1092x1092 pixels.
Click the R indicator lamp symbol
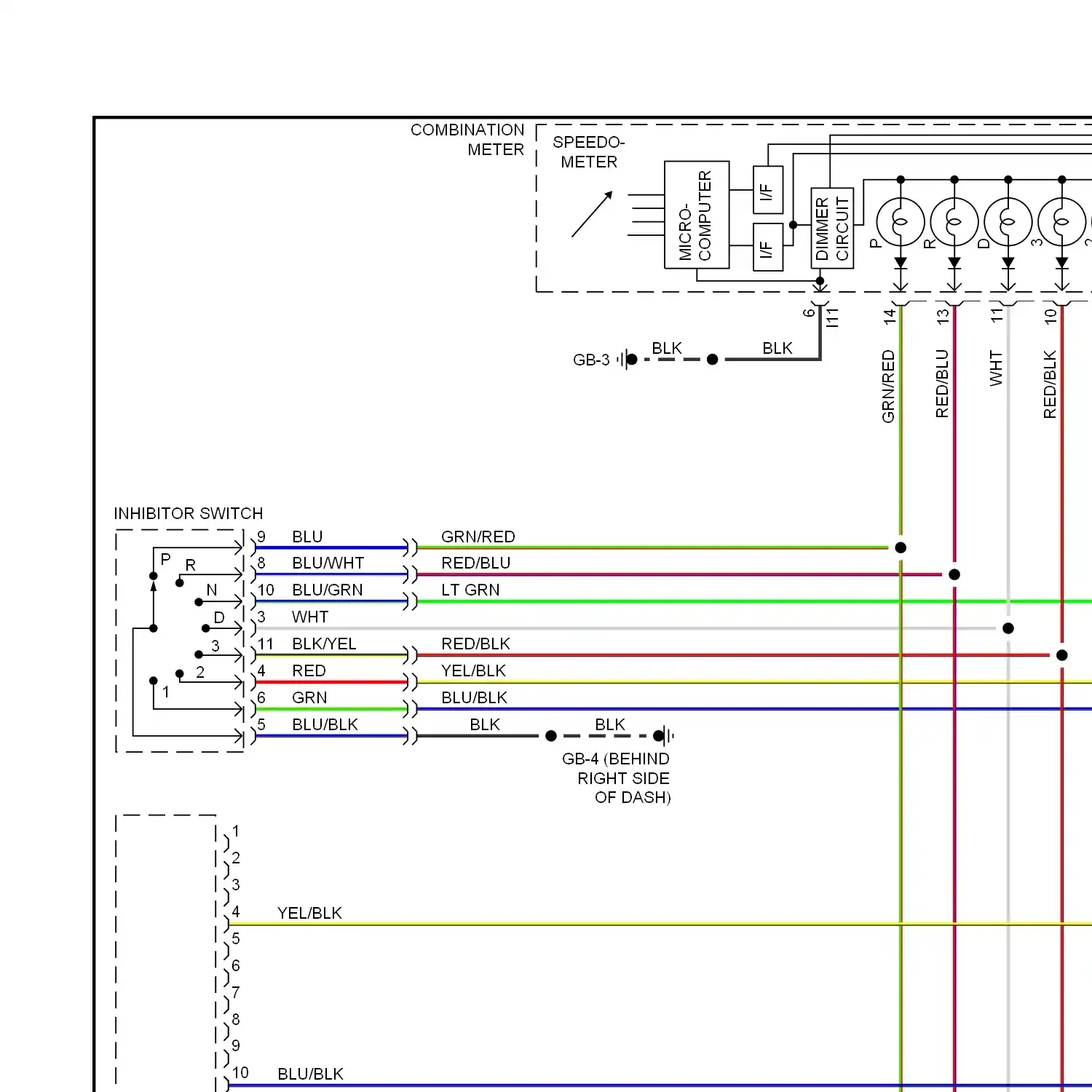tap(954, 221)
